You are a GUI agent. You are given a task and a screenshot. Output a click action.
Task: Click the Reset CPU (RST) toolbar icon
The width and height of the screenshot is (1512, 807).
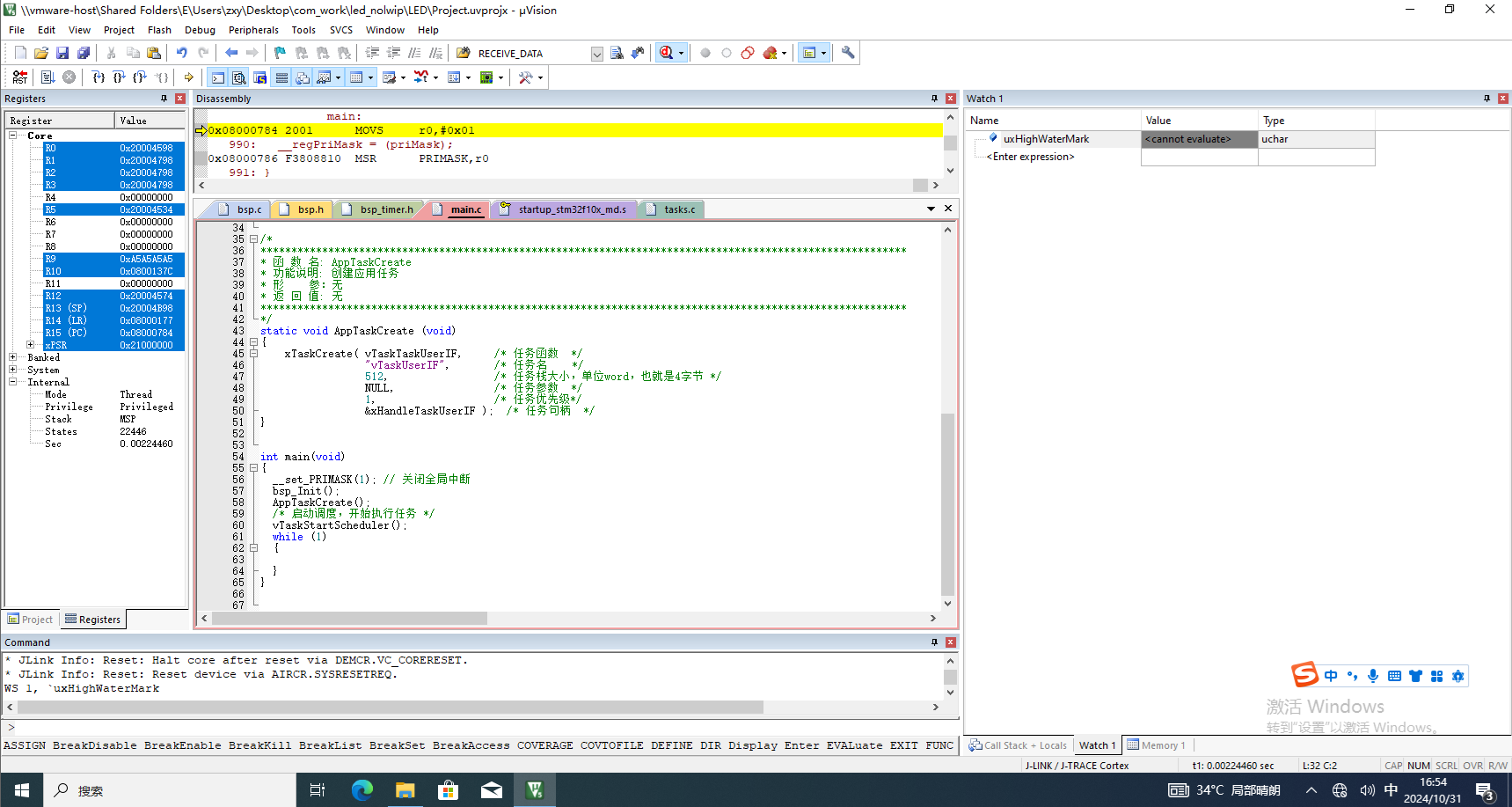point(19,77)
